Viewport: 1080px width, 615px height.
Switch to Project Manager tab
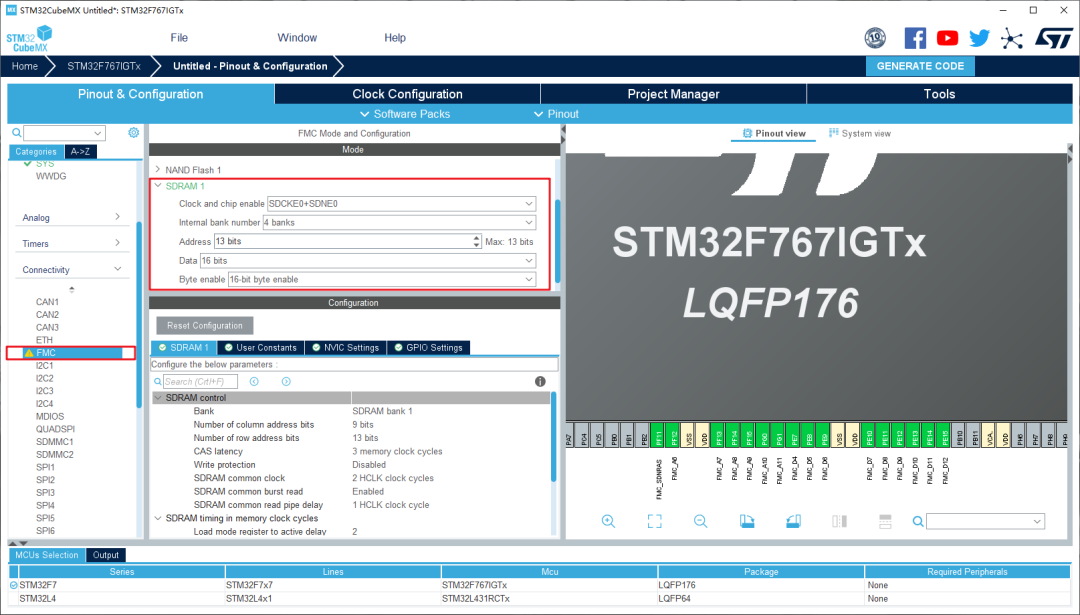[x=673, y=94]
